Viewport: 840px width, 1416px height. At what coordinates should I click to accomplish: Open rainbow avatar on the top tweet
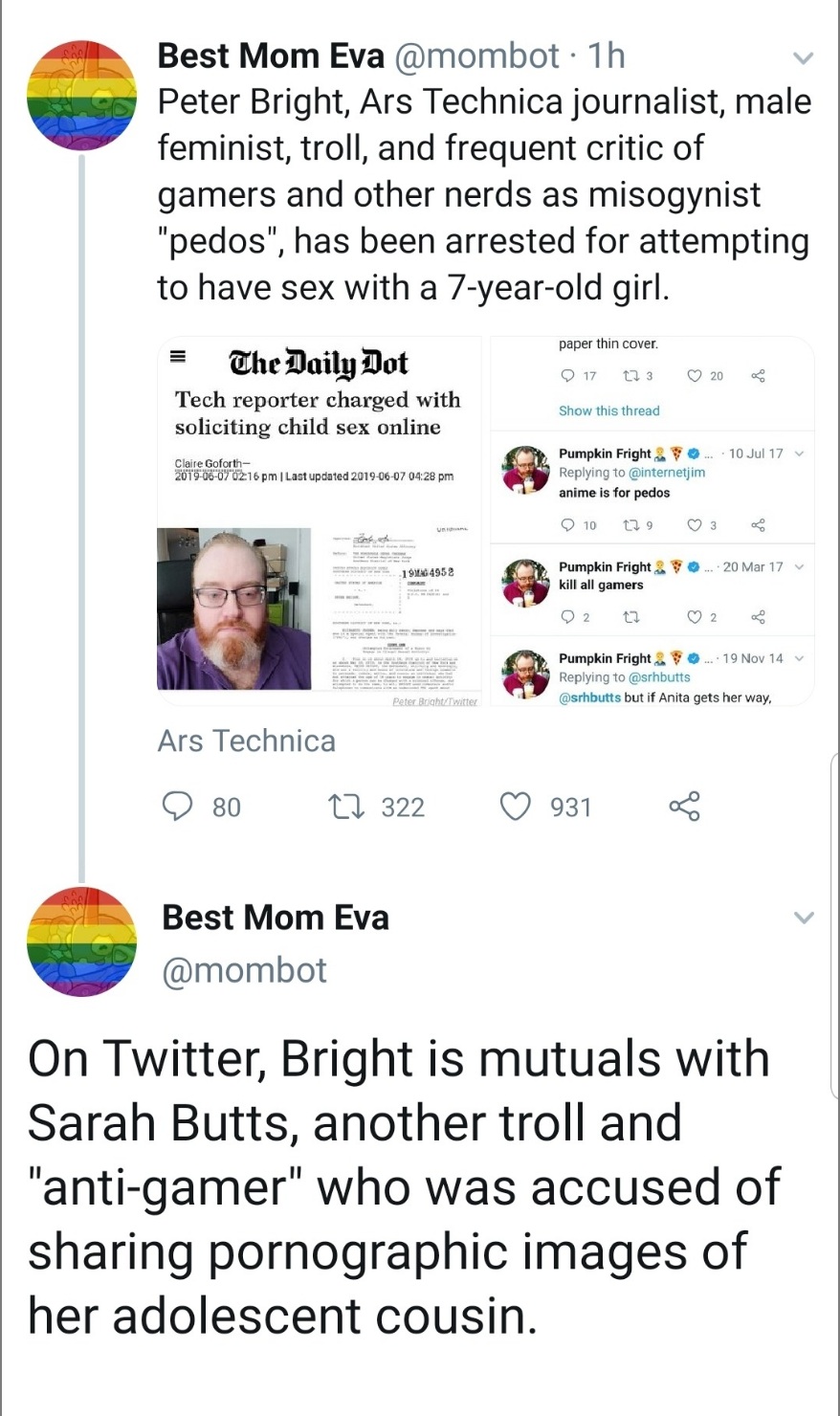point(81,95)
